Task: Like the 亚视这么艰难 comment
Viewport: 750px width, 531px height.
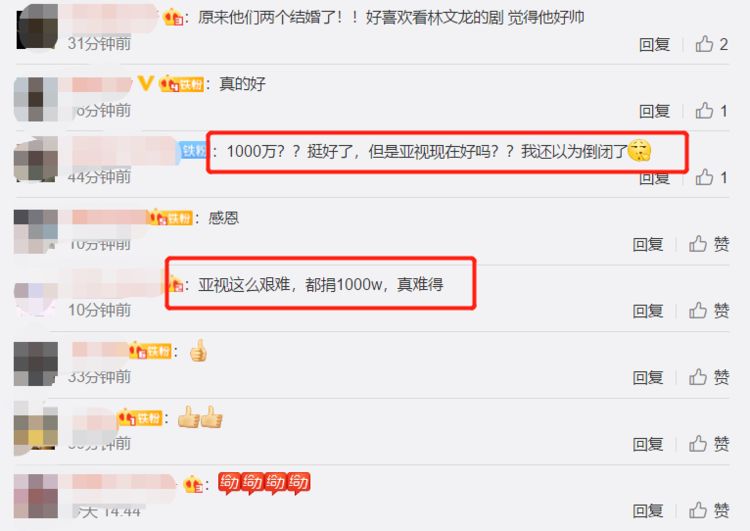Action: tap(709, 310)
